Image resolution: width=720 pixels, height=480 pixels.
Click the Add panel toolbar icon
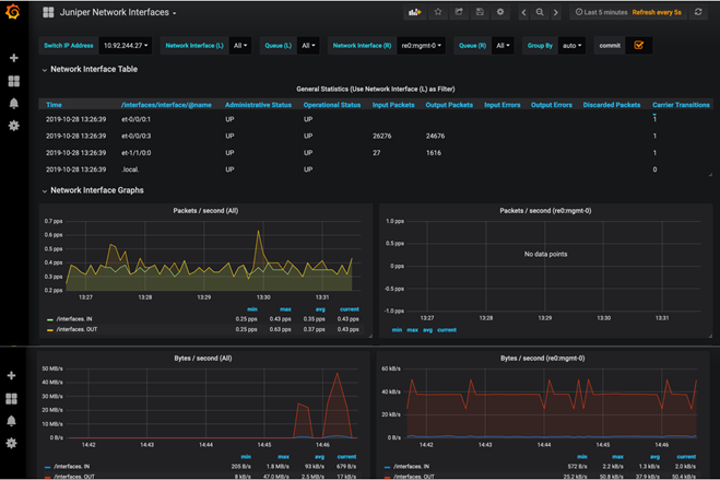click(414, 13)
